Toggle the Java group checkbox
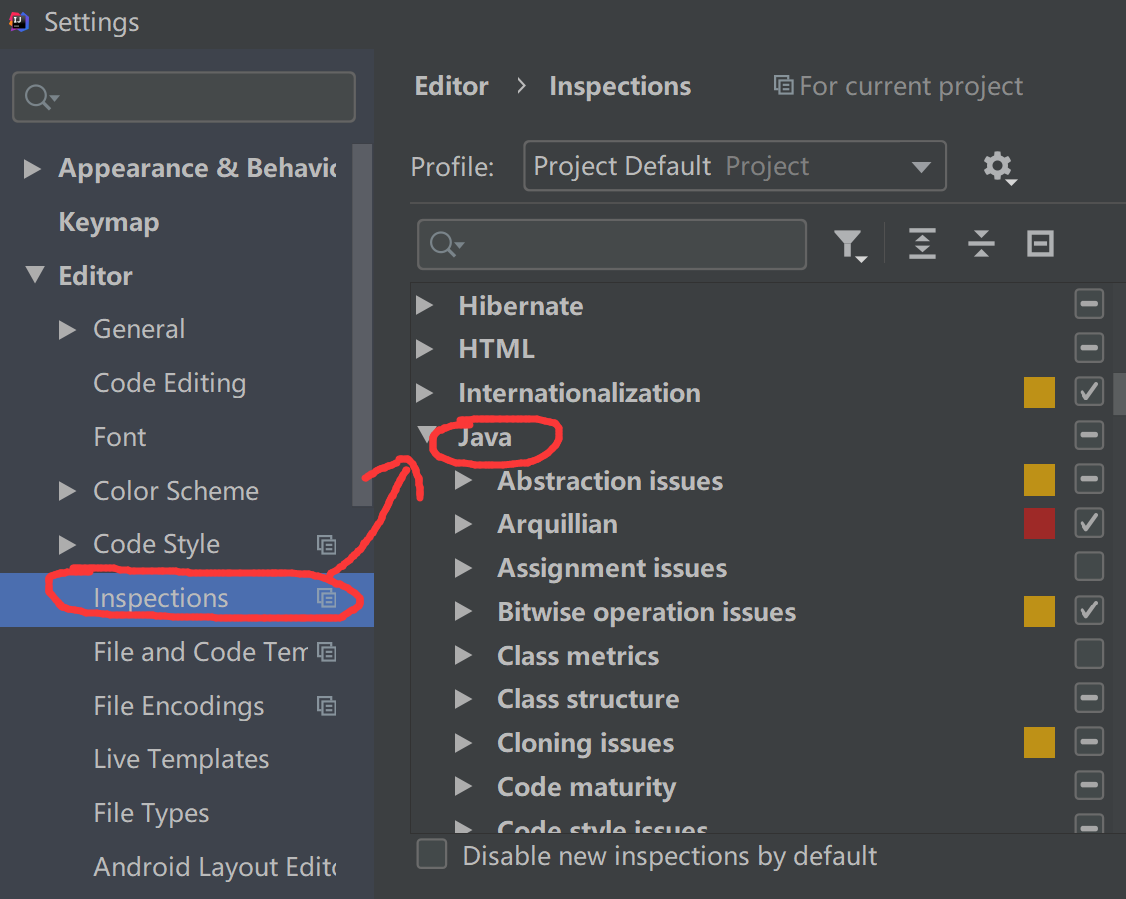The height and width of the screenshot is (899, 1126). 1089,435
